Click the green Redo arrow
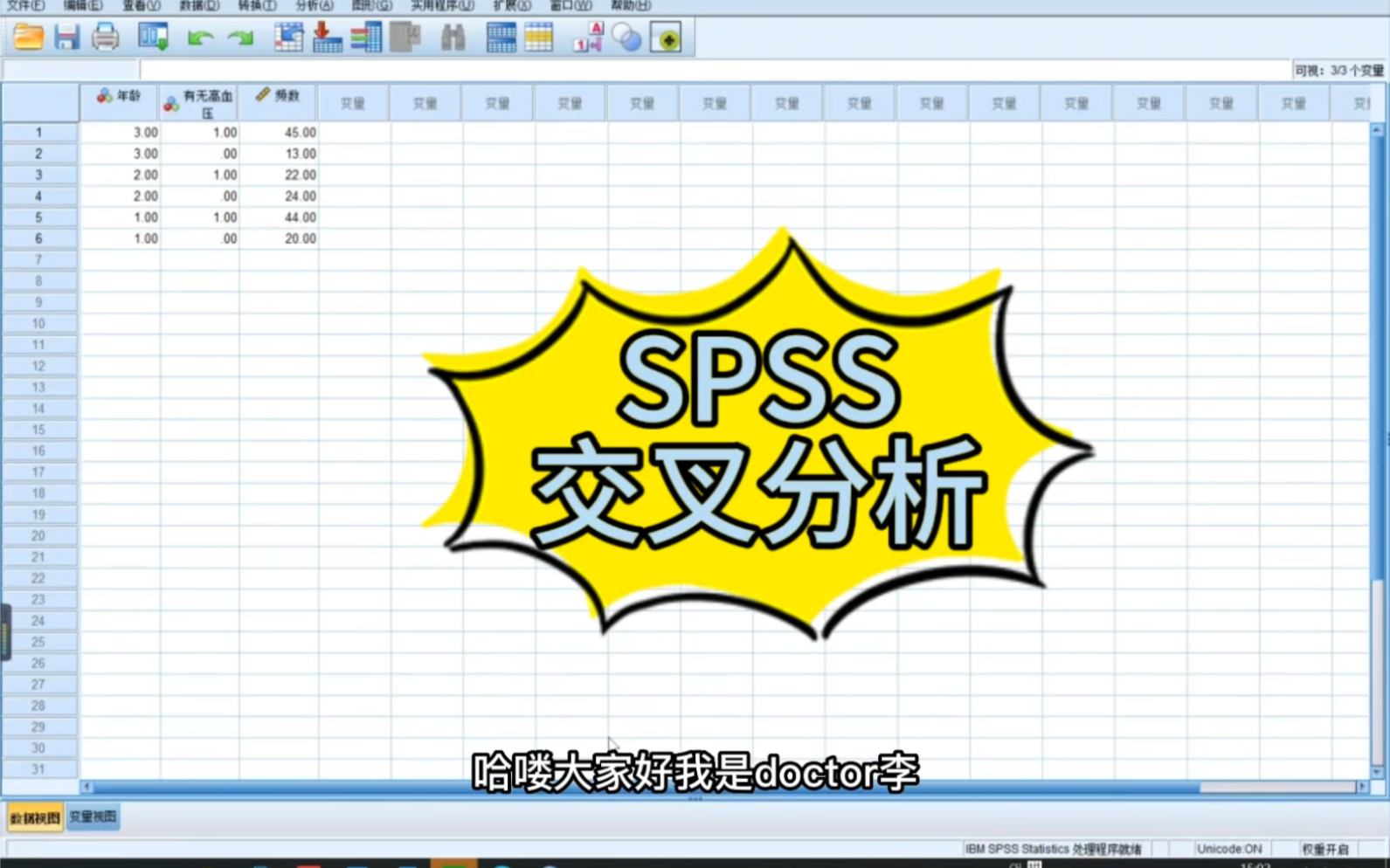 pyautogui.click(x=239, y=38)
